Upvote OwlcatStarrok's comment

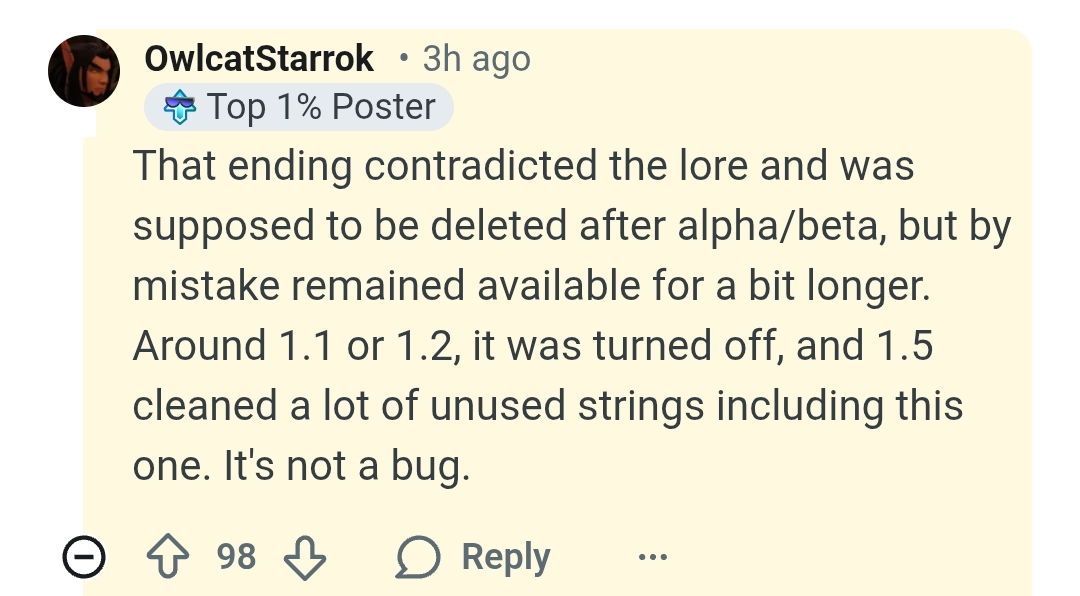(168, 557)
